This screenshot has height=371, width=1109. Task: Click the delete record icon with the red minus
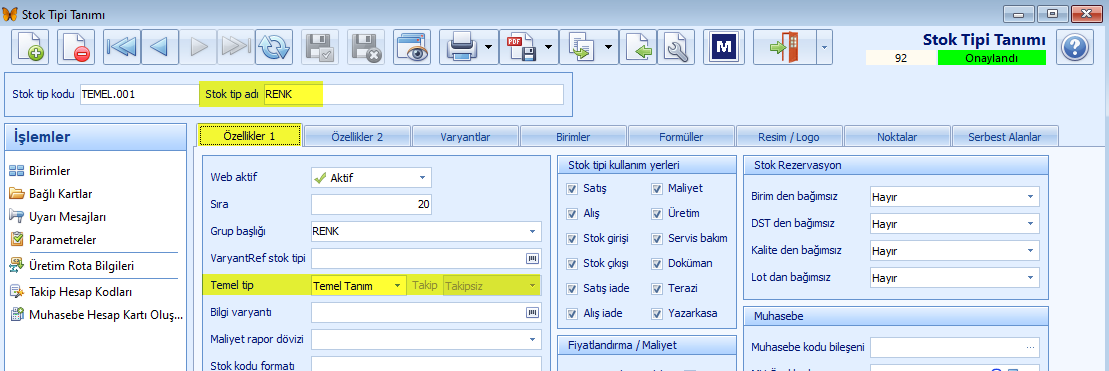pyautogui.click(x=75, y=48)
